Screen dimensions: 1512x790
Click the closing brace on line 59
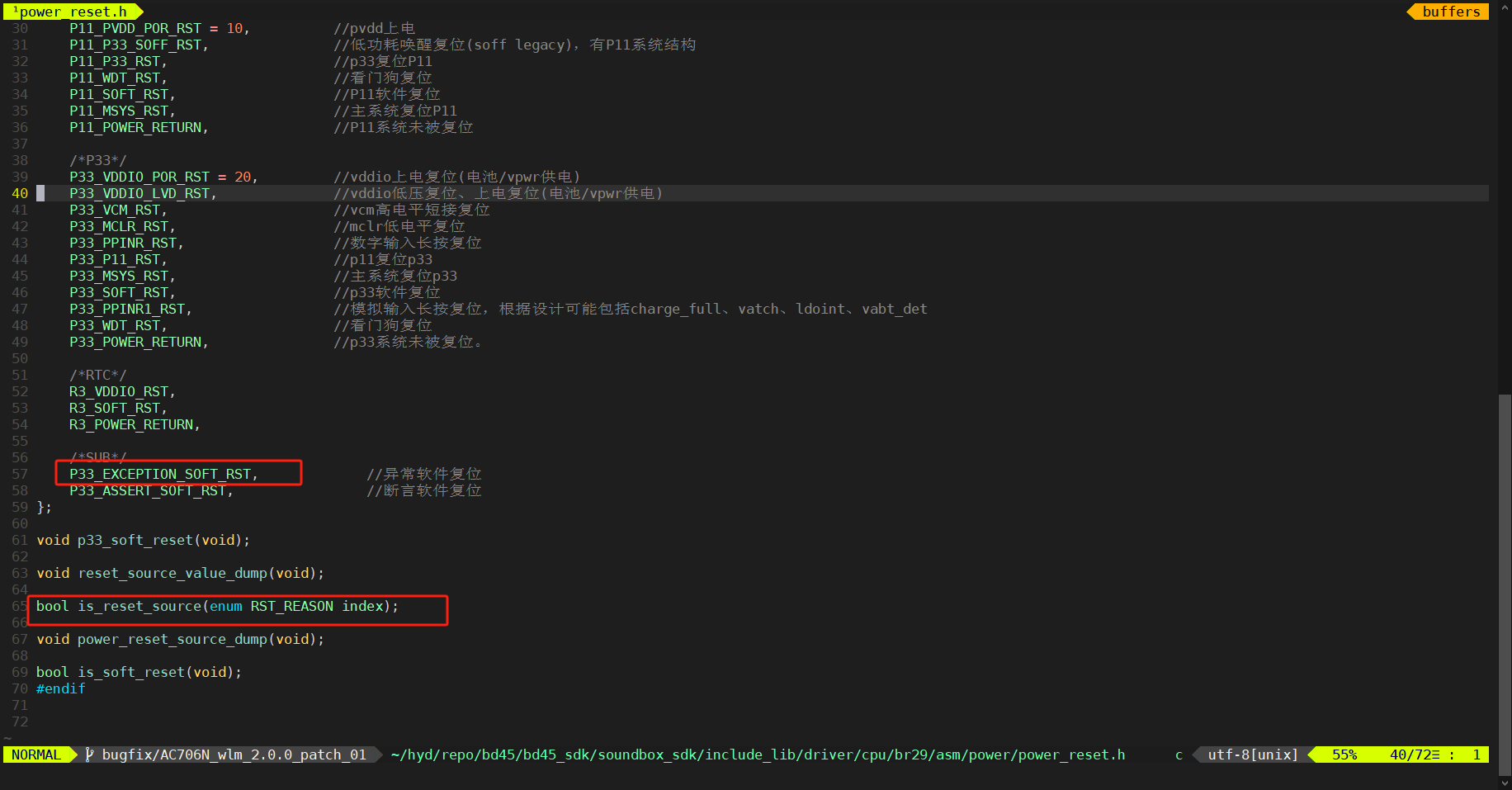pyautogui.click(x=44, y=507)
